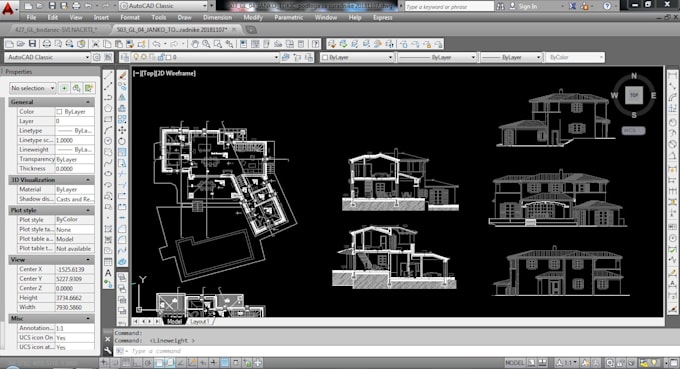Viewport: 680px width, 369px height.
Task: Click the [2D Wireframe] viewport control label
Action: (x=177, y=73)
